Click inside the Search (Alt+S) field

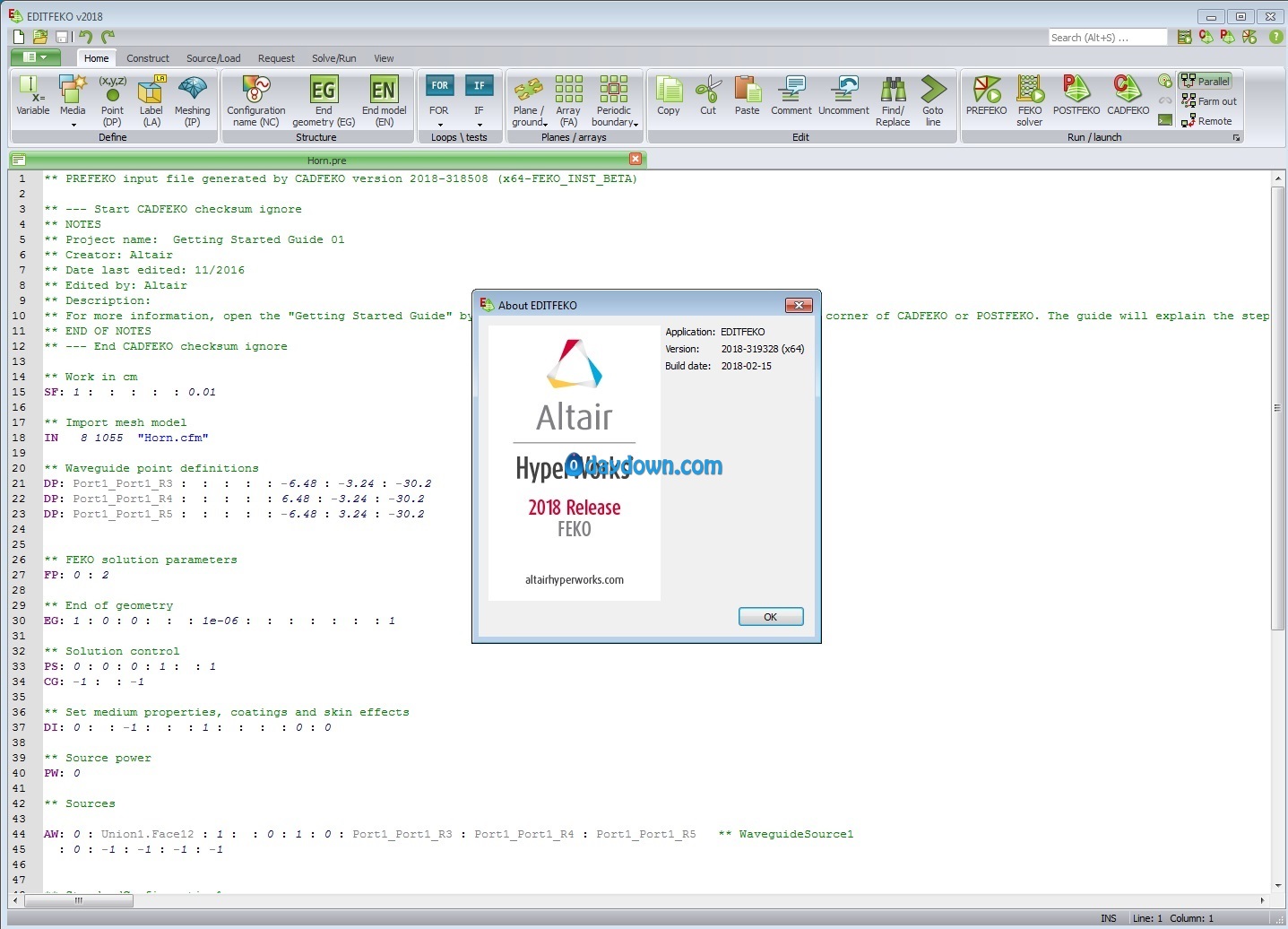click(x=1107, y=38)
